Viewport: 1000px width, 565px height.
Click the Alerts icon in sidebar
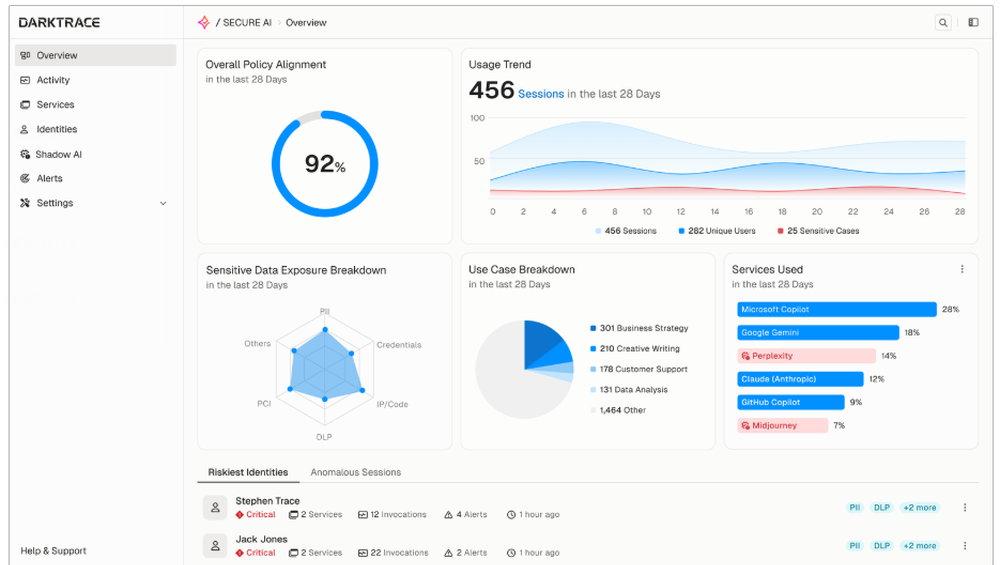click(25, 179)
